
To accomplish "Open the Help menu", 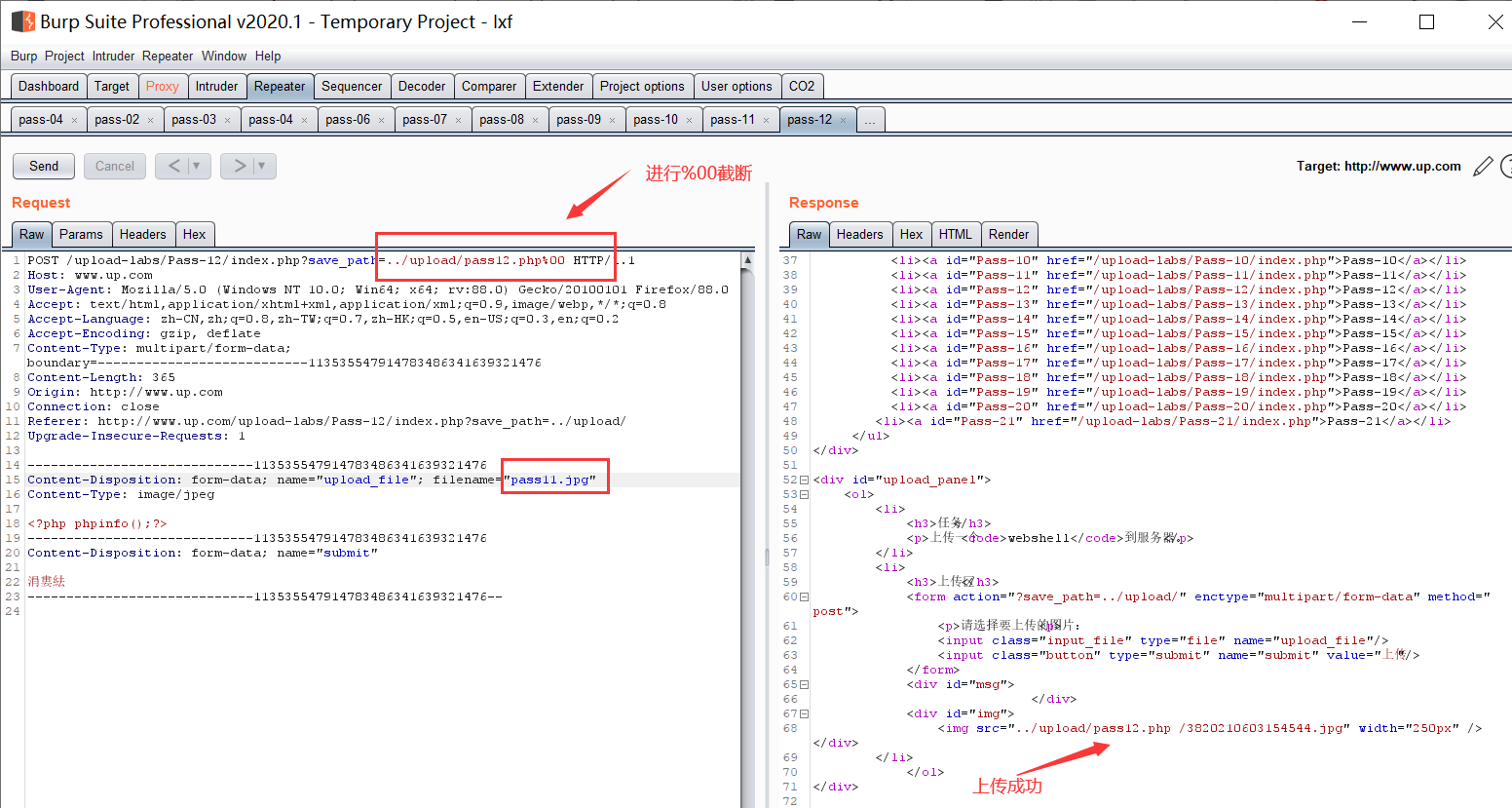I will (268, 57).
